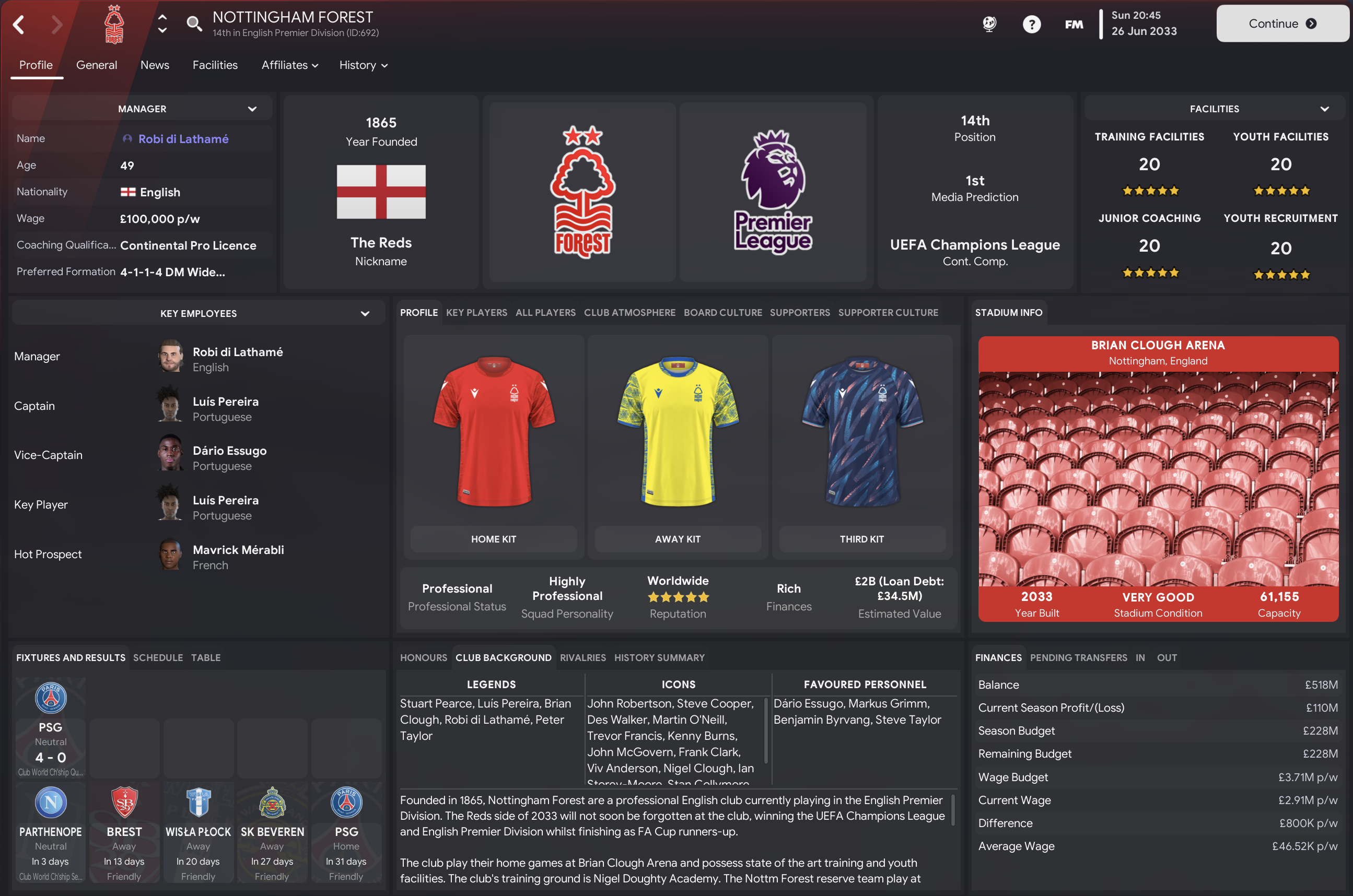Image resolution: width=1353 pixels, height=896 pixels.
Task: Switch to the Club Atmosphere tab
Action: (x=629, y=313)
